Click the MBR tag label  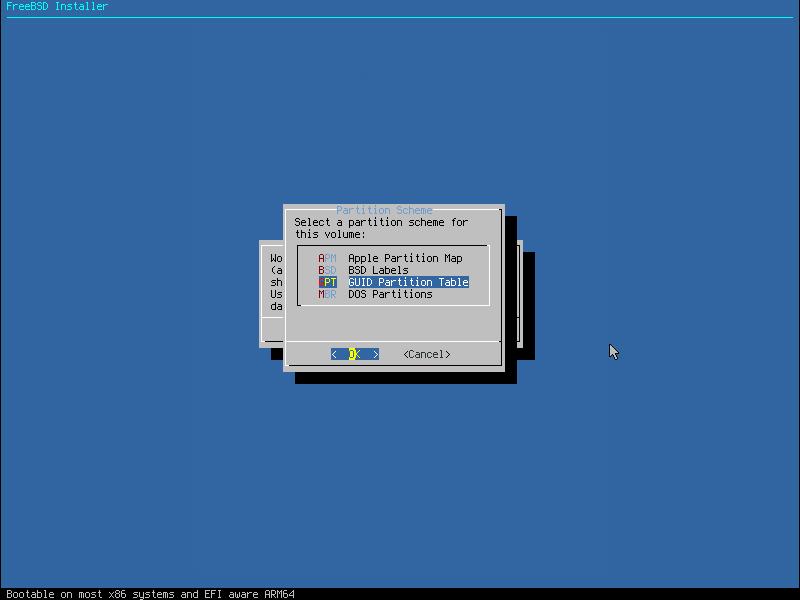pyautogui.click(x=327, y=294)
